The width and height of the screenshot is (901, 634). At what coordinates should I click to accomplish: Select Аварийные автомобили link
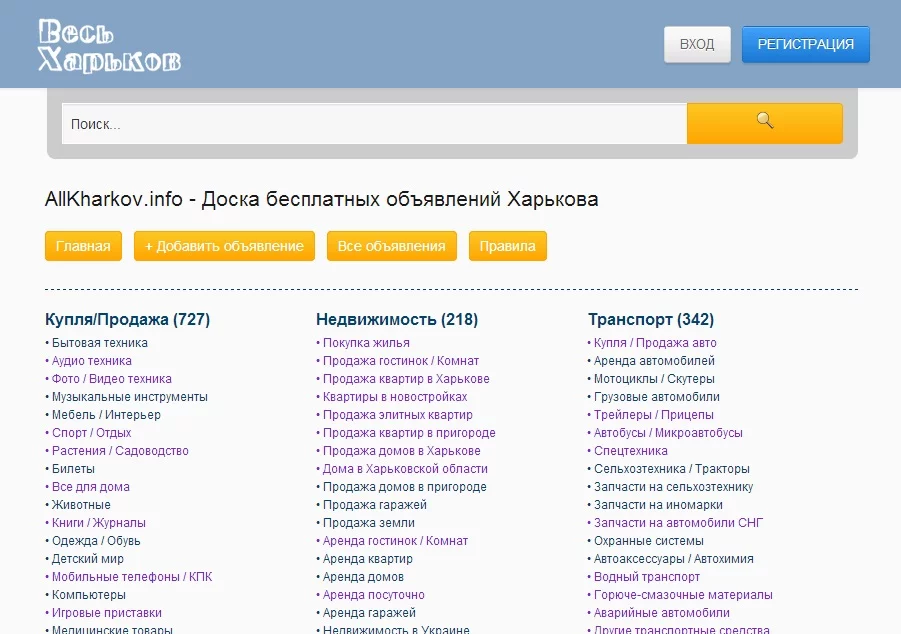[662, 613]
